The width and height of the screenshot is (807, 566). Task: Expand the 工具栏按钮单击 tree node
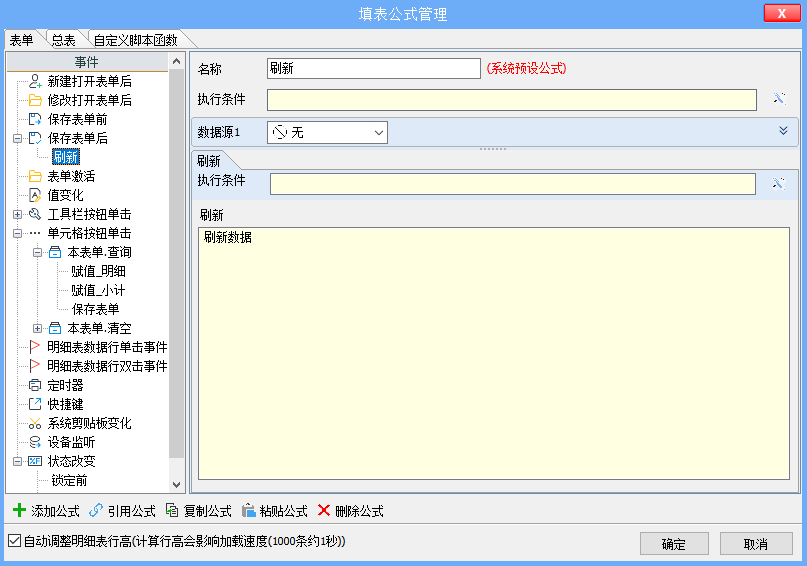pyautogui.click(x=17, y=215)
